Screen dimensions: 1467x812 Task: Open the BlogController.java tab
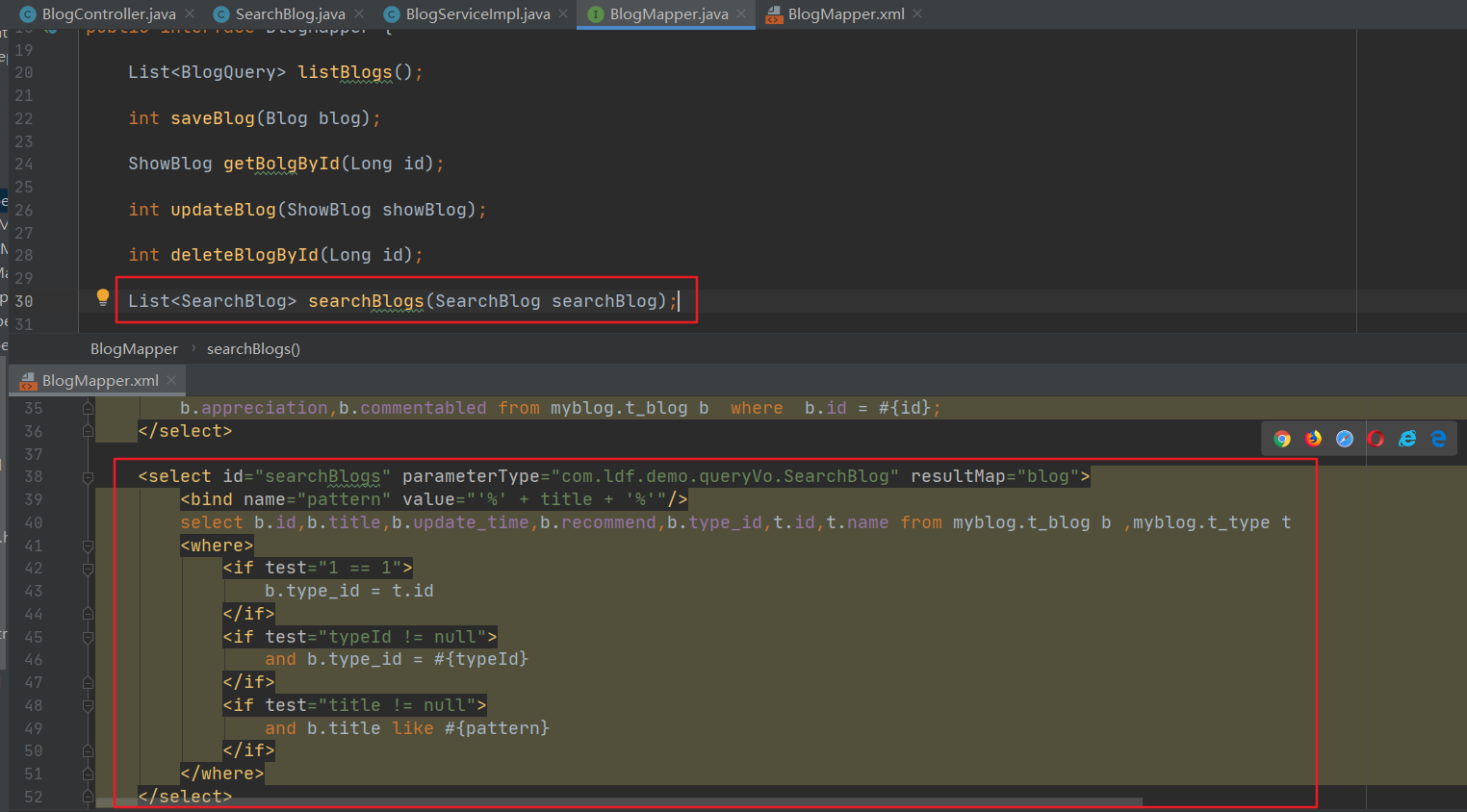[108, 14]
